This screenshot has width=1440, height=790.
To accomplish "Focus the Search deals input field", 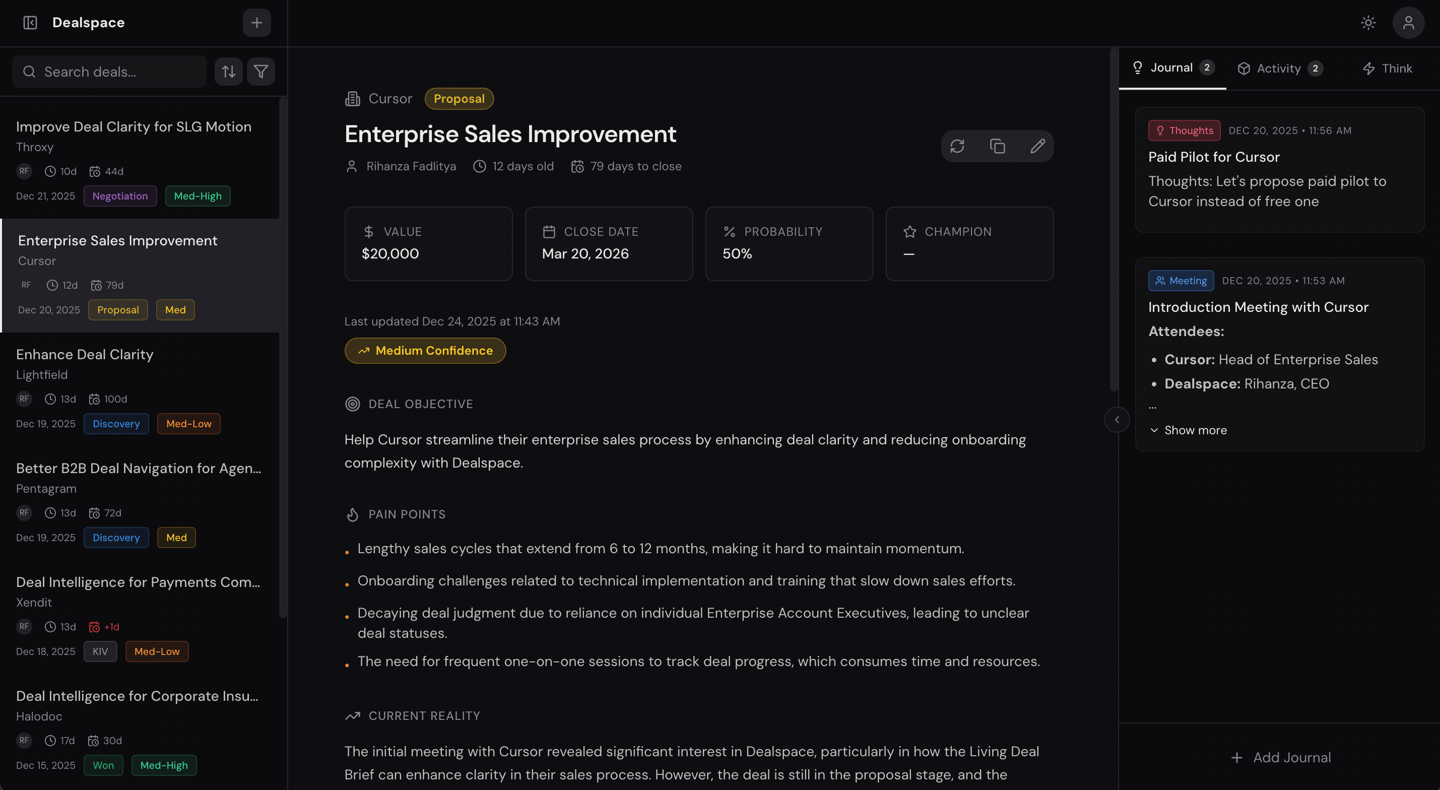I will pyautogui.click(x=118, y=71).
